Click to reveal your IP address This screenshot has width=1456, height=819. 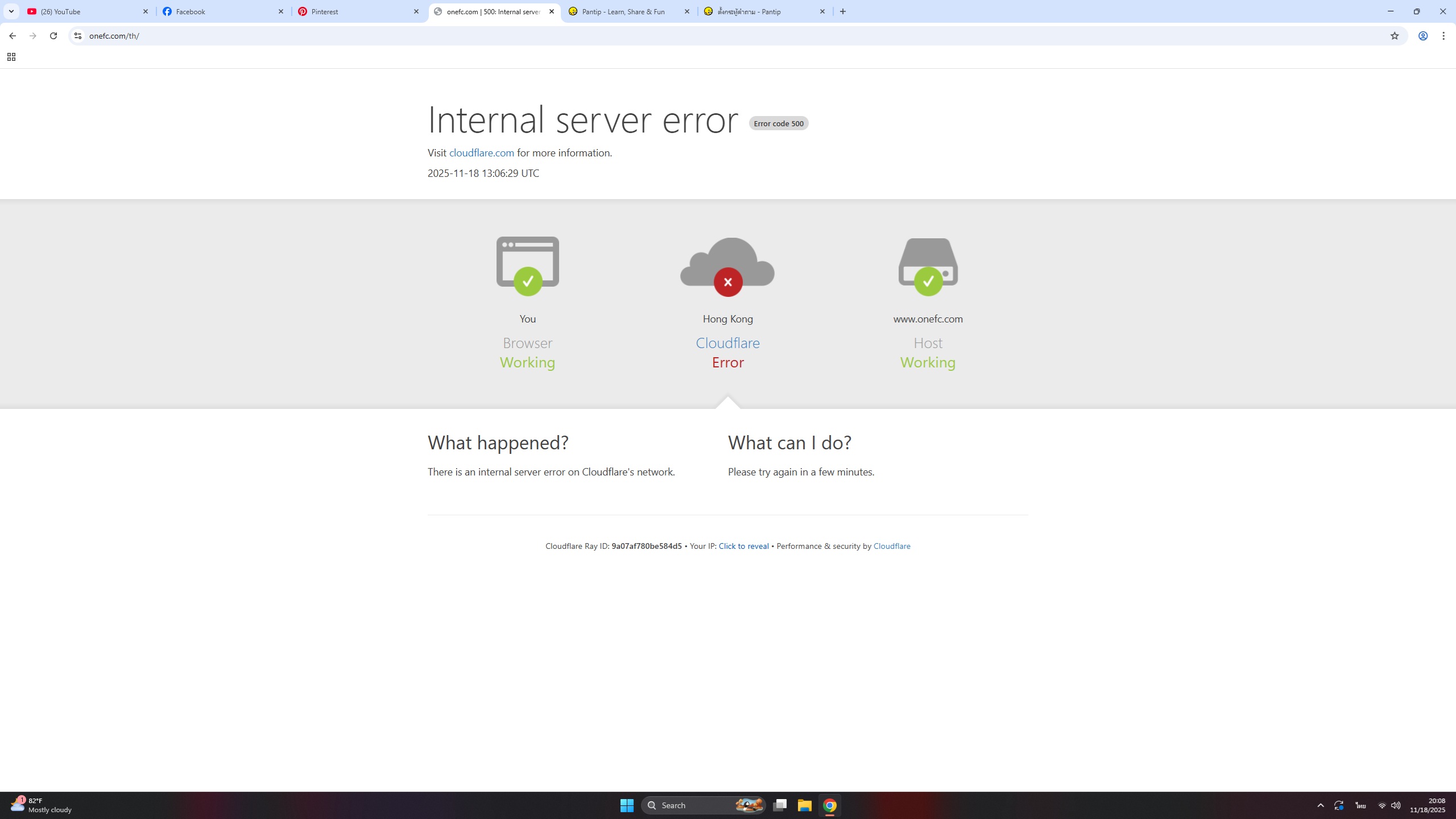743,546
